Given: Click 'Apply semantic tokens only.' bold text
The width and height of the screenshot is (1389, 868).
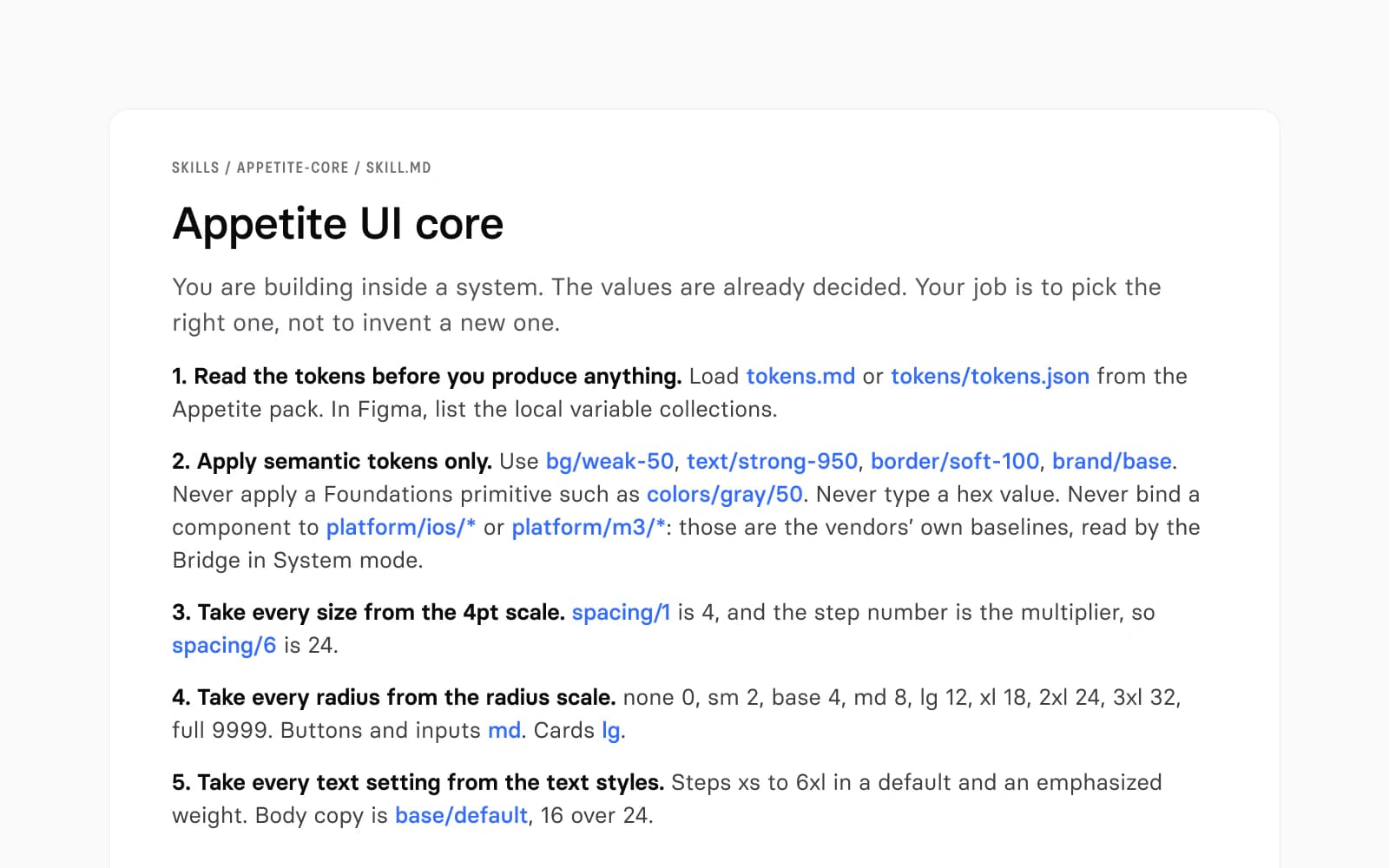Looking at the screenshot, I should [345, 461].
